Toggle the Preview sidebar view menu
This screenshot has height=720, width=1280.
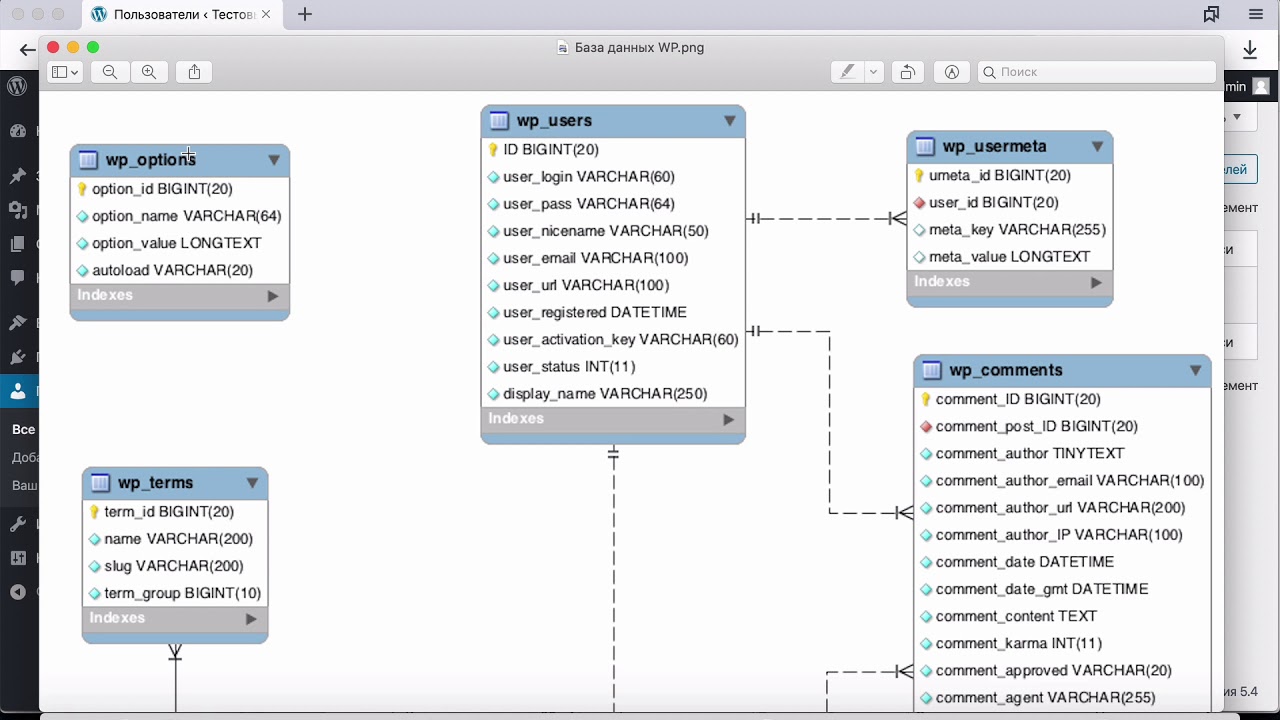65,72
